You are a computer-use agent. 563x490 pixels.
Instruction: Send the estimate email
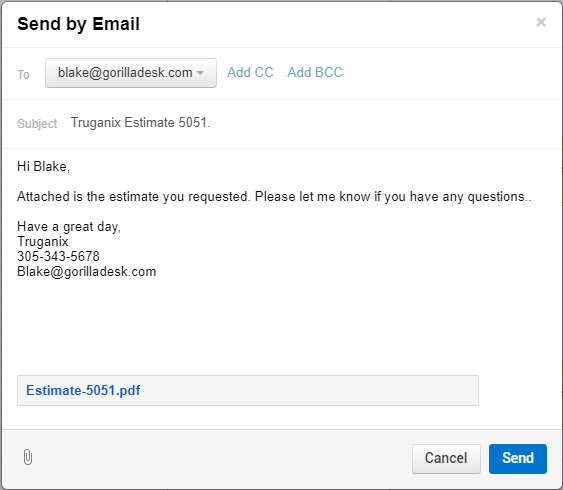pyautogui.click(x=518, y=458)
